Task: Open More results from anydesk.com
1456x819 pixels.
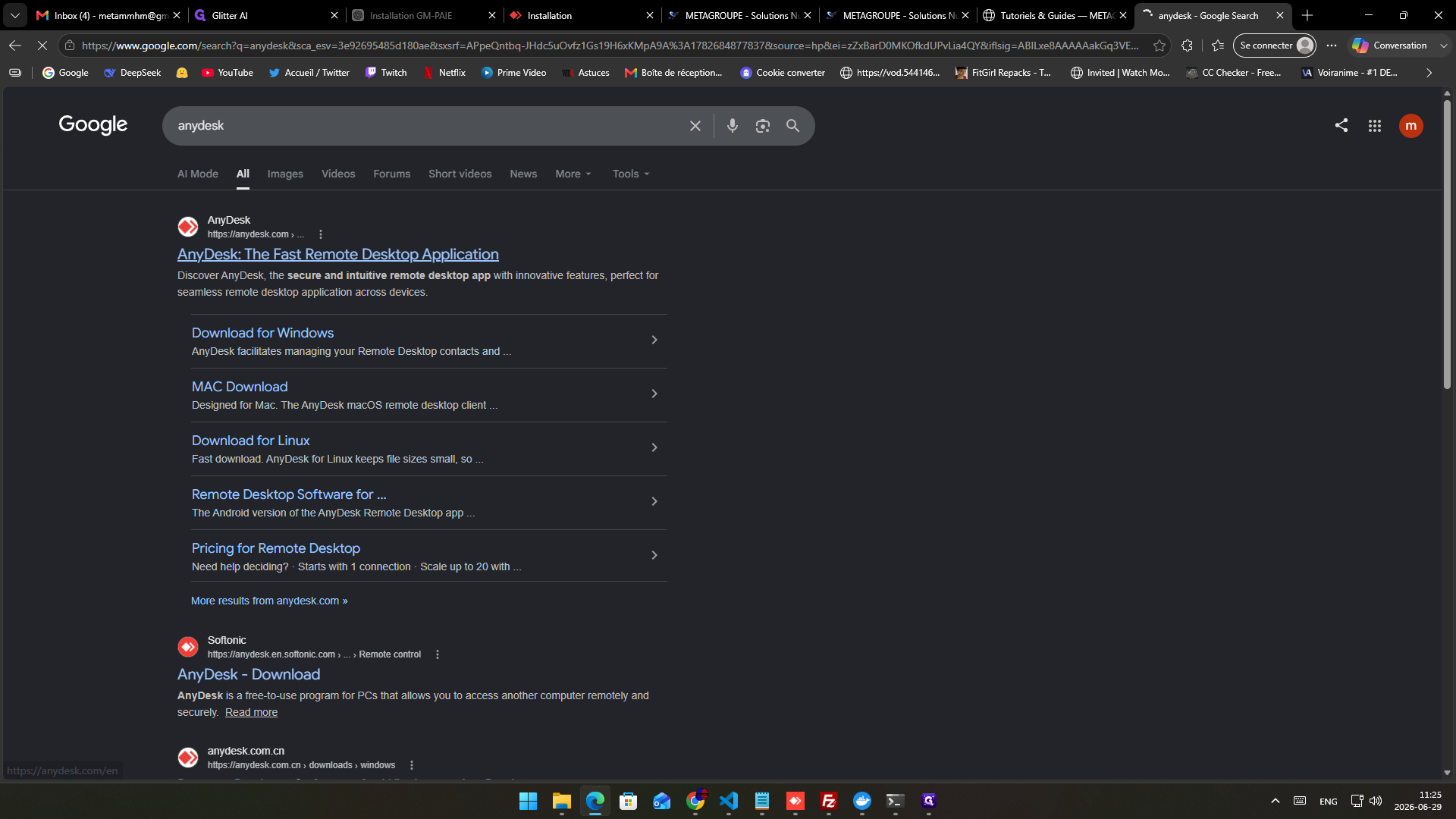Action: coord(269,601)
